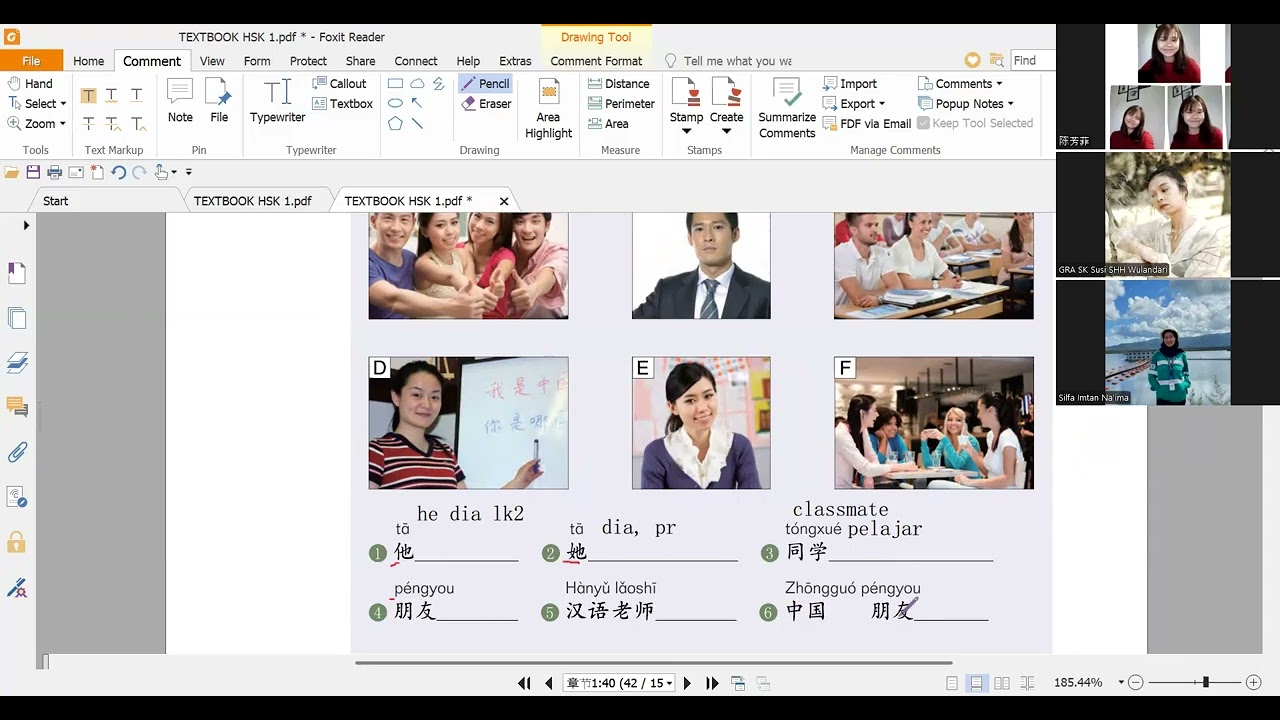Click Summarize Comments
The height and width of the screenshot is (720, 1280).
click(x=787, y=109)
